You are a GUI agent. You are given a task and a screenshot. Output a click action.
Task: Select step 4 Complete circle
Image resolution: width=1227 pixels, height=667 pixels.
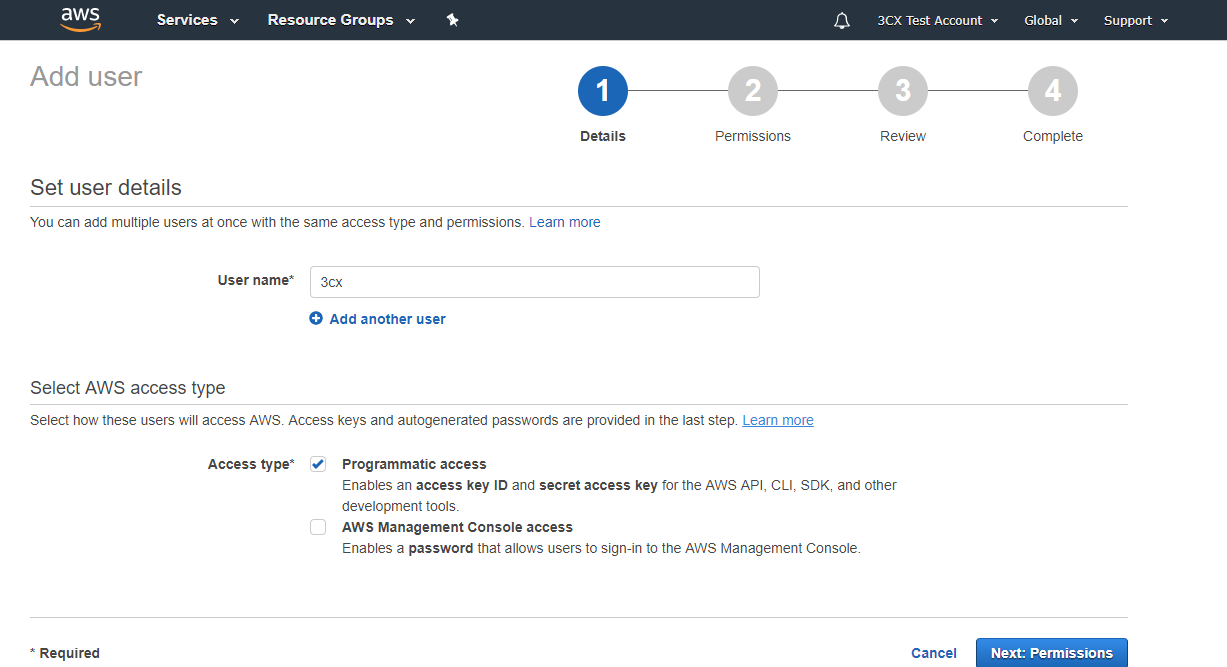click(x=1053, y=91)
